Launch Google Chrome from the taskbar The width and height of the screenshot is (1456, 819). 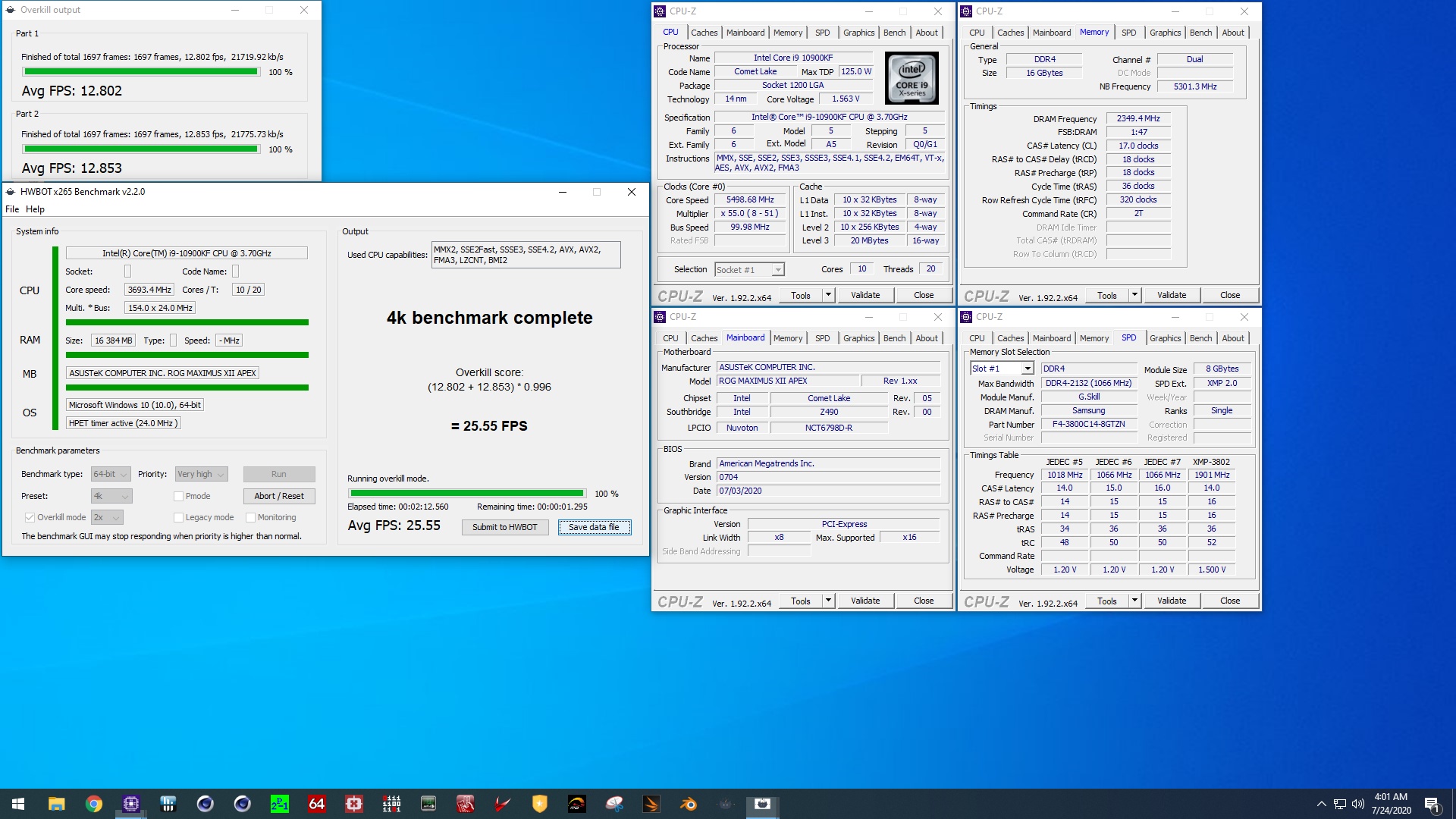point(93,804)
